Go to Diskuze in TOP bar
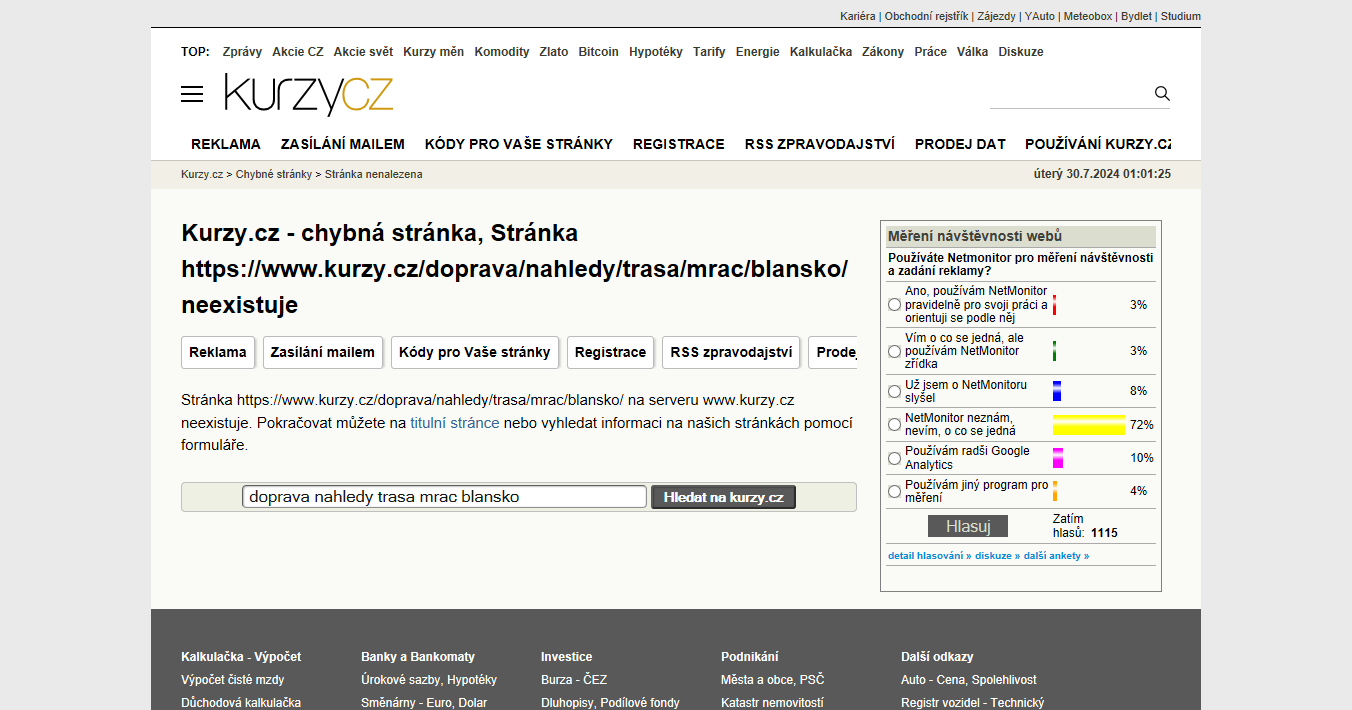 tap(1021, 52)
